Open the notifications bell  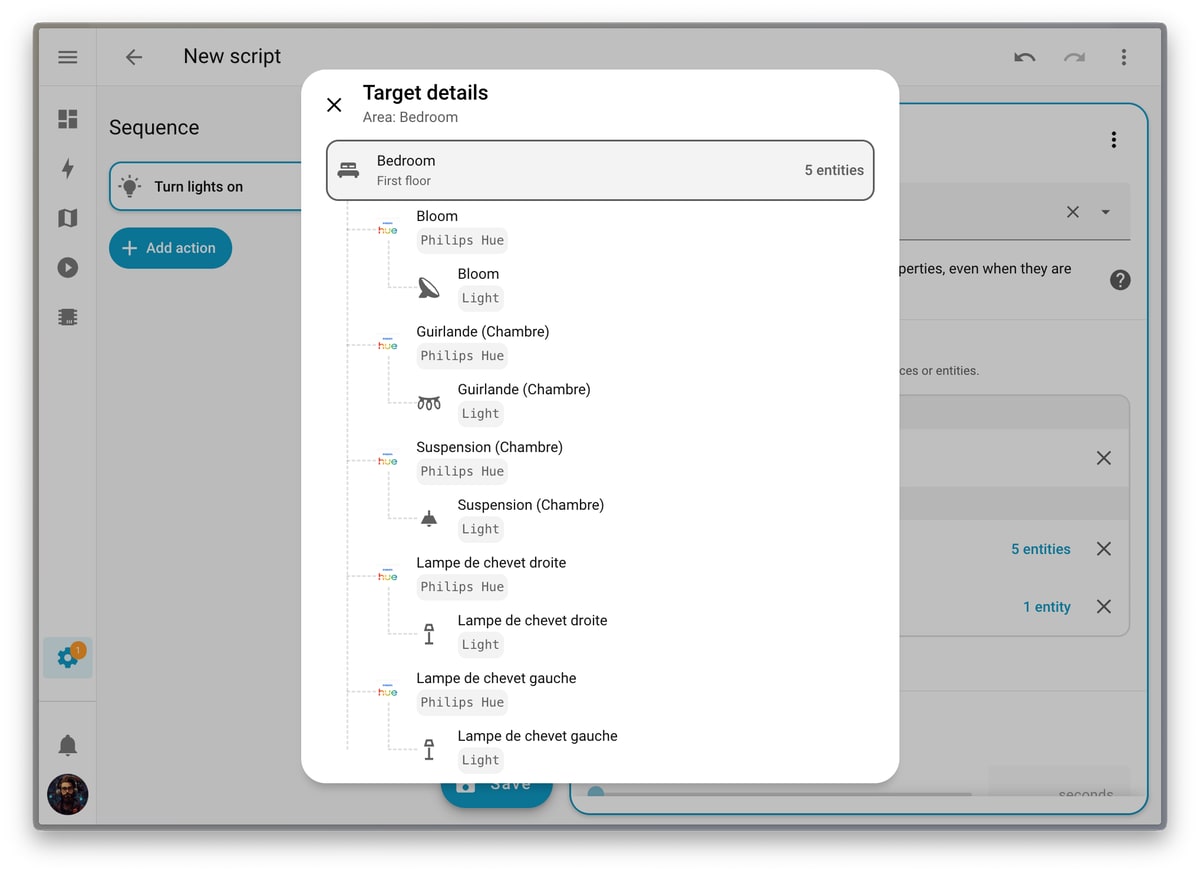pos(68,745)
